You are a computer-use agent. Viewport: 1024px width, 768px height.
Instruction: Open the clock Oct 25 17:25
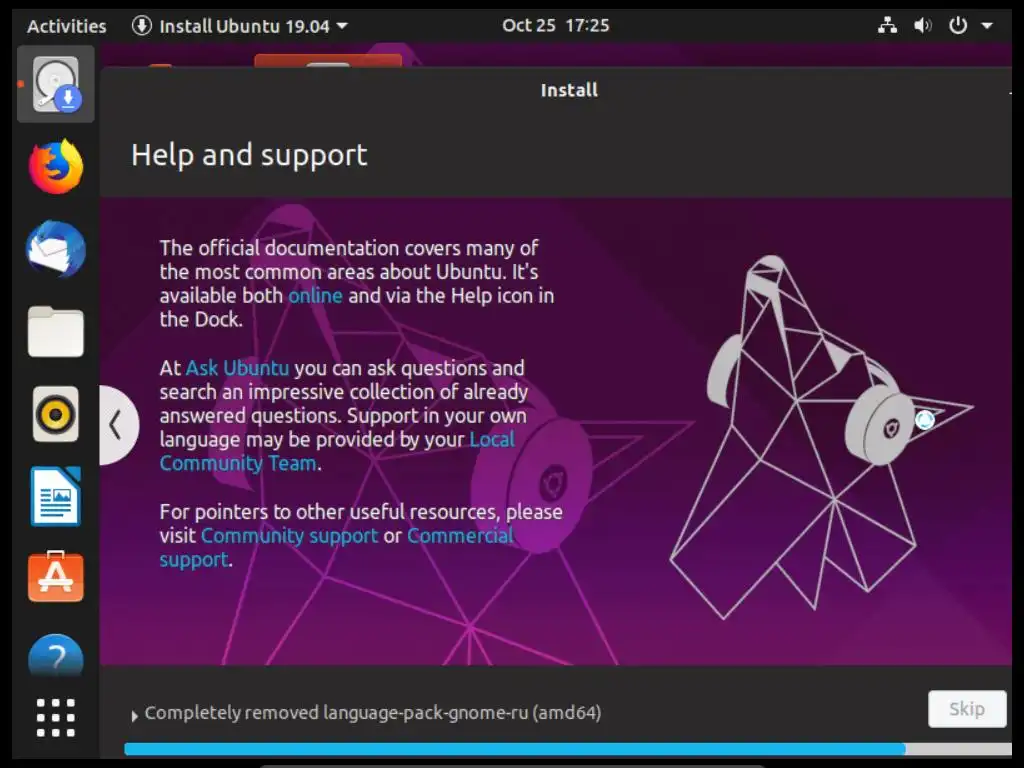[x=556, y=25]
